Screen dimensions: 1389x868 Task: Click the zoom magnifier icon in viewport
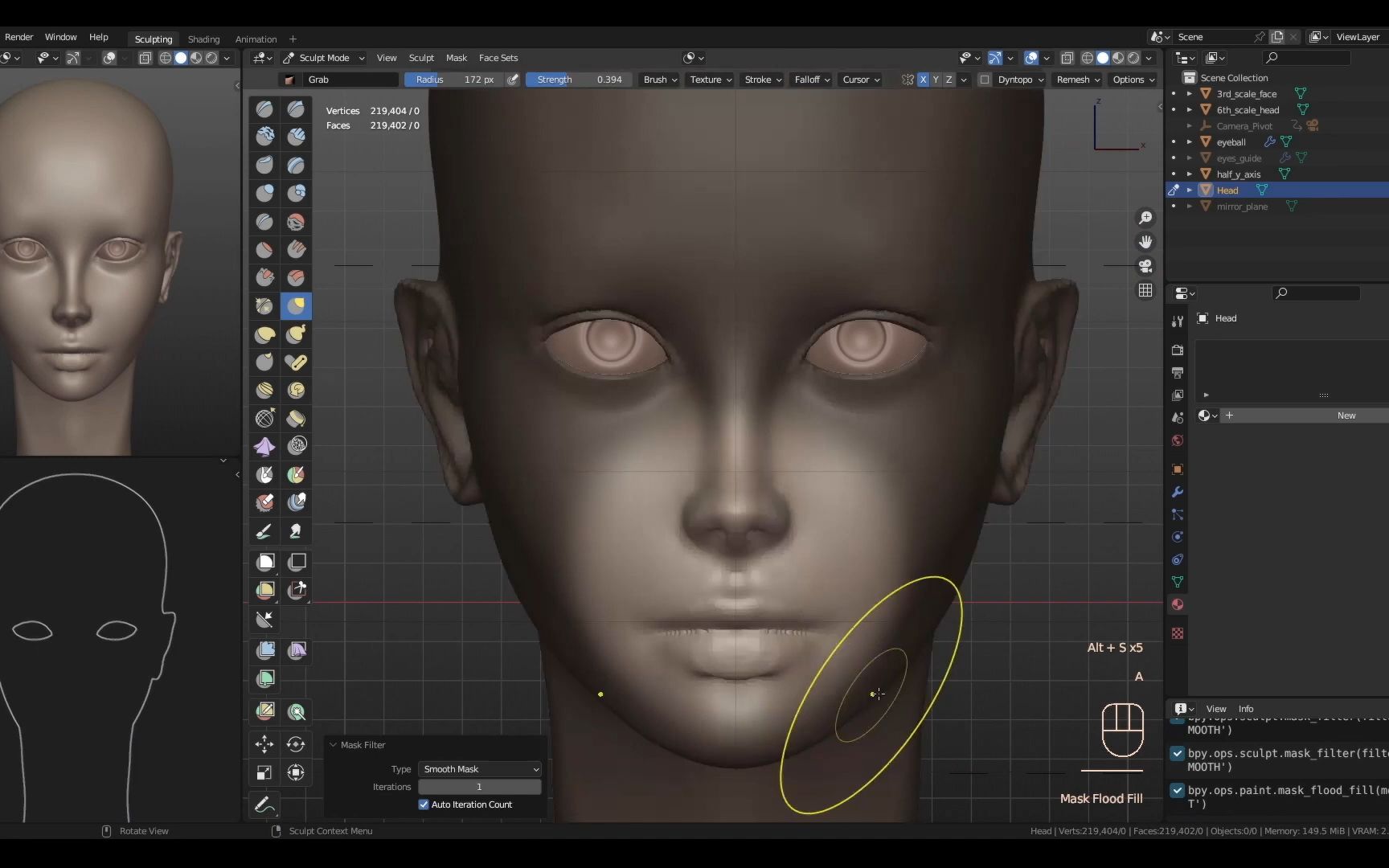1145,217
